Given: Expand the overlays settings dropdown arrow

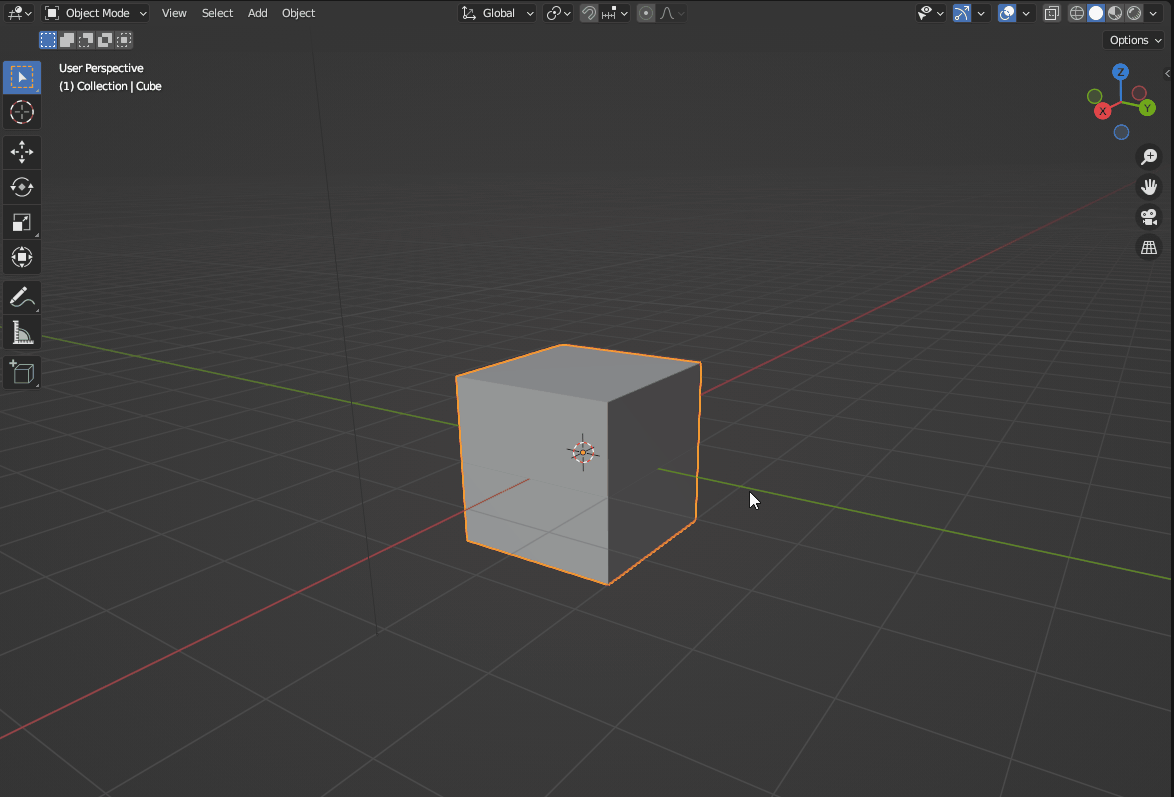Looking at the screenshot, I should click(1027, 13).
